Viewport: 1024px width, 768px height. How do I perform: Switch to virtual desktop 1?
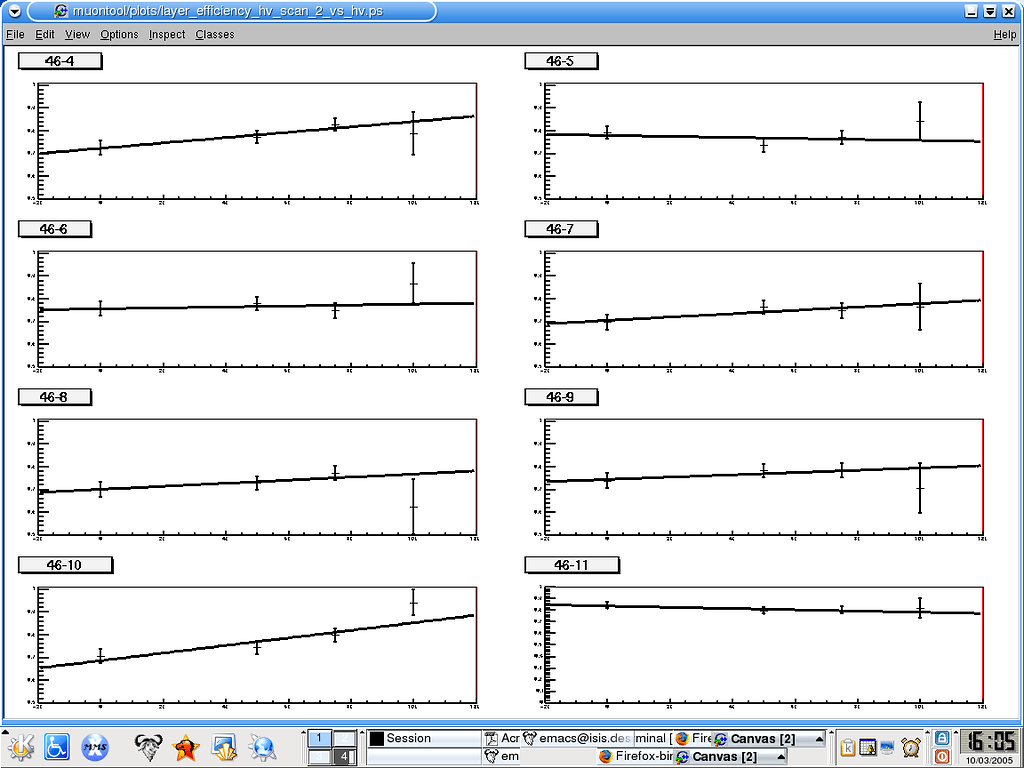click(319, 738)
